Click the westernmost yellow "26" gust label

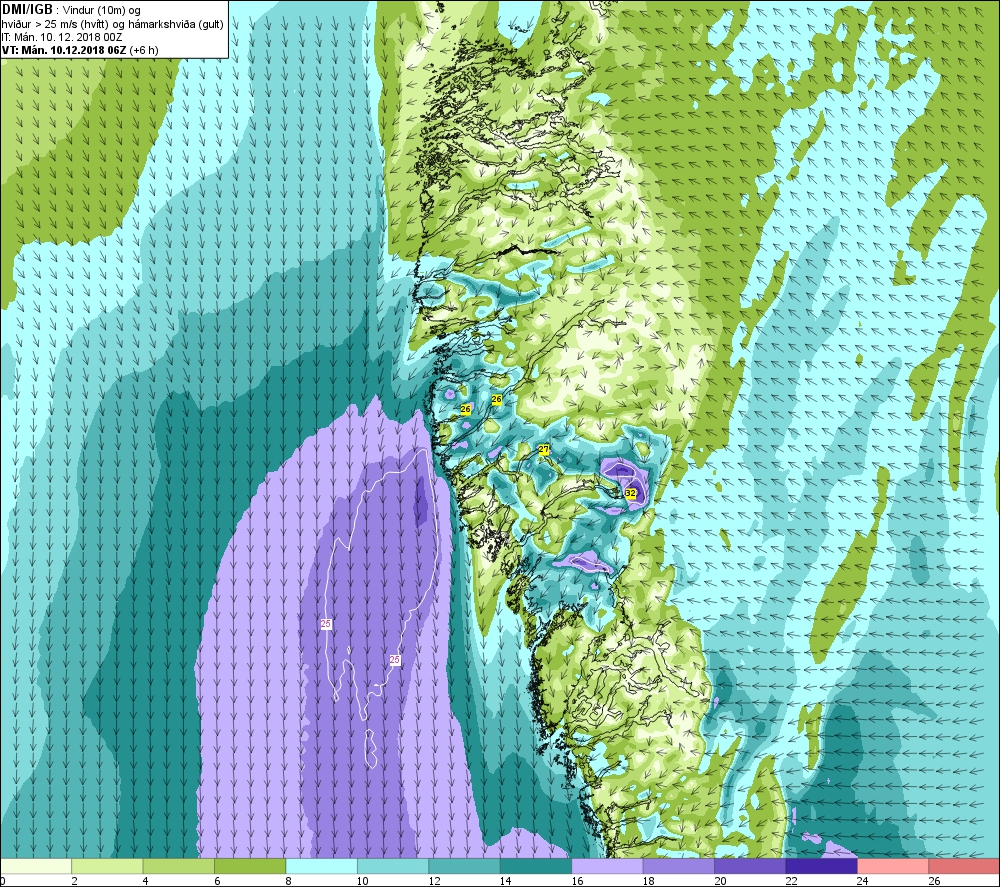tap(466, 409)
